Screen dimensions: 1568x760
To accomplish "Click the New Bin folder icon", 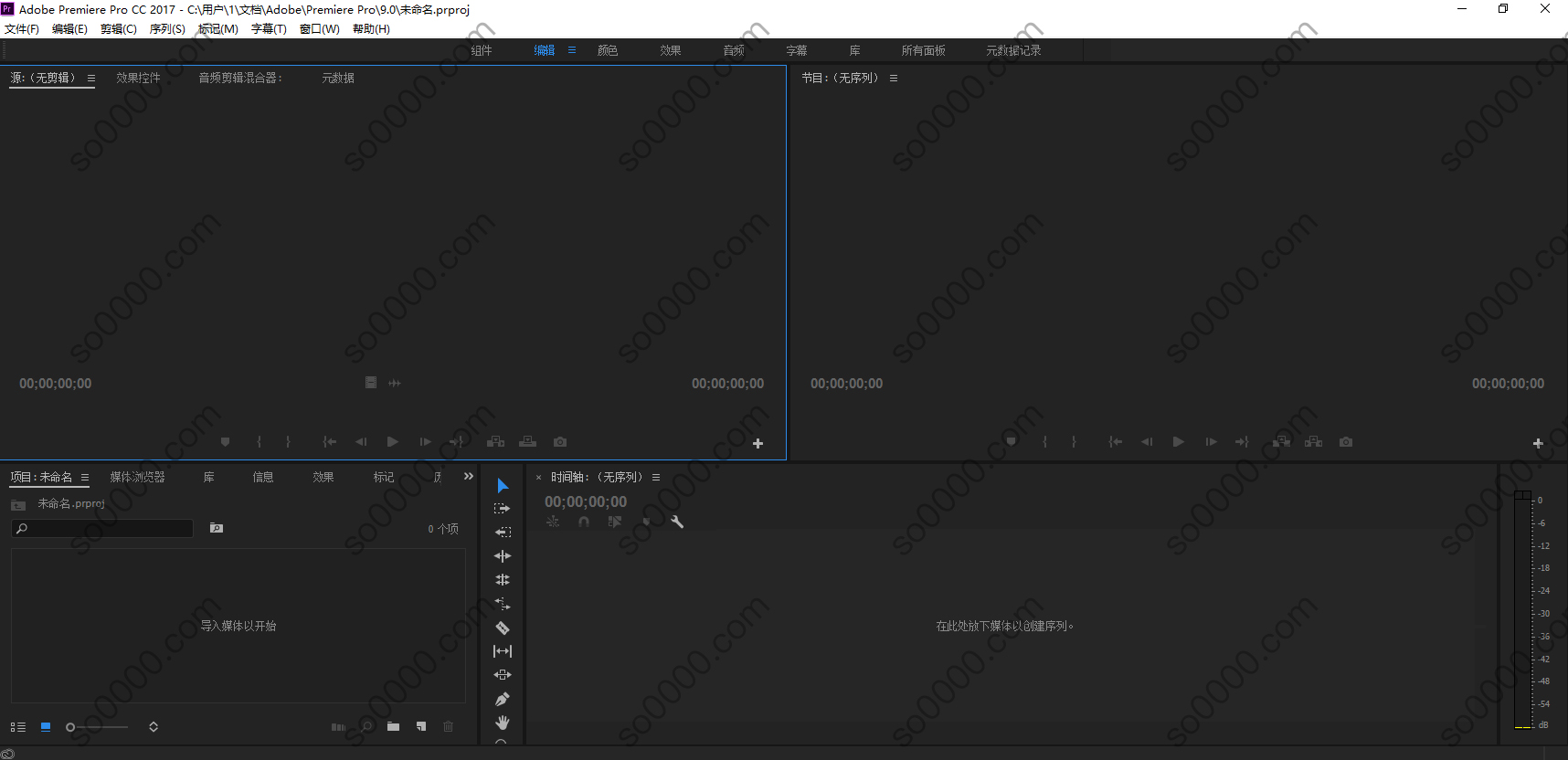I will [393, 727].
